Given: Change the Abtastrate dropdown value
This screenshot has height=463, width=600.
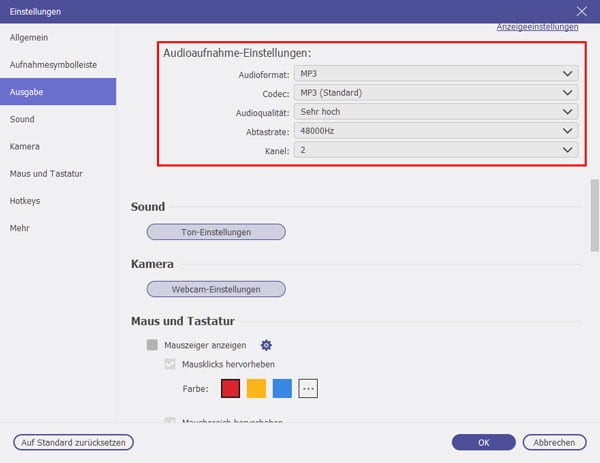Looking at the screenshot, I should point(437,131).
